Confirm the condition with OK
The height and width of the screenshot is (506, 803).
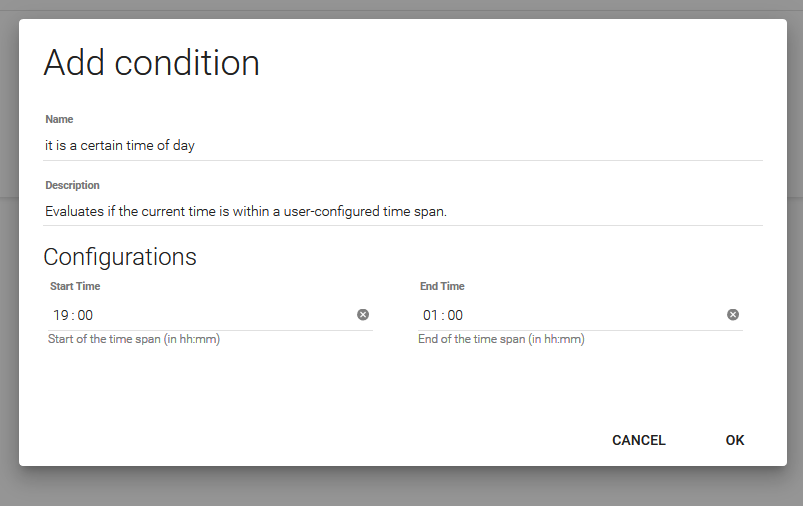735,440
